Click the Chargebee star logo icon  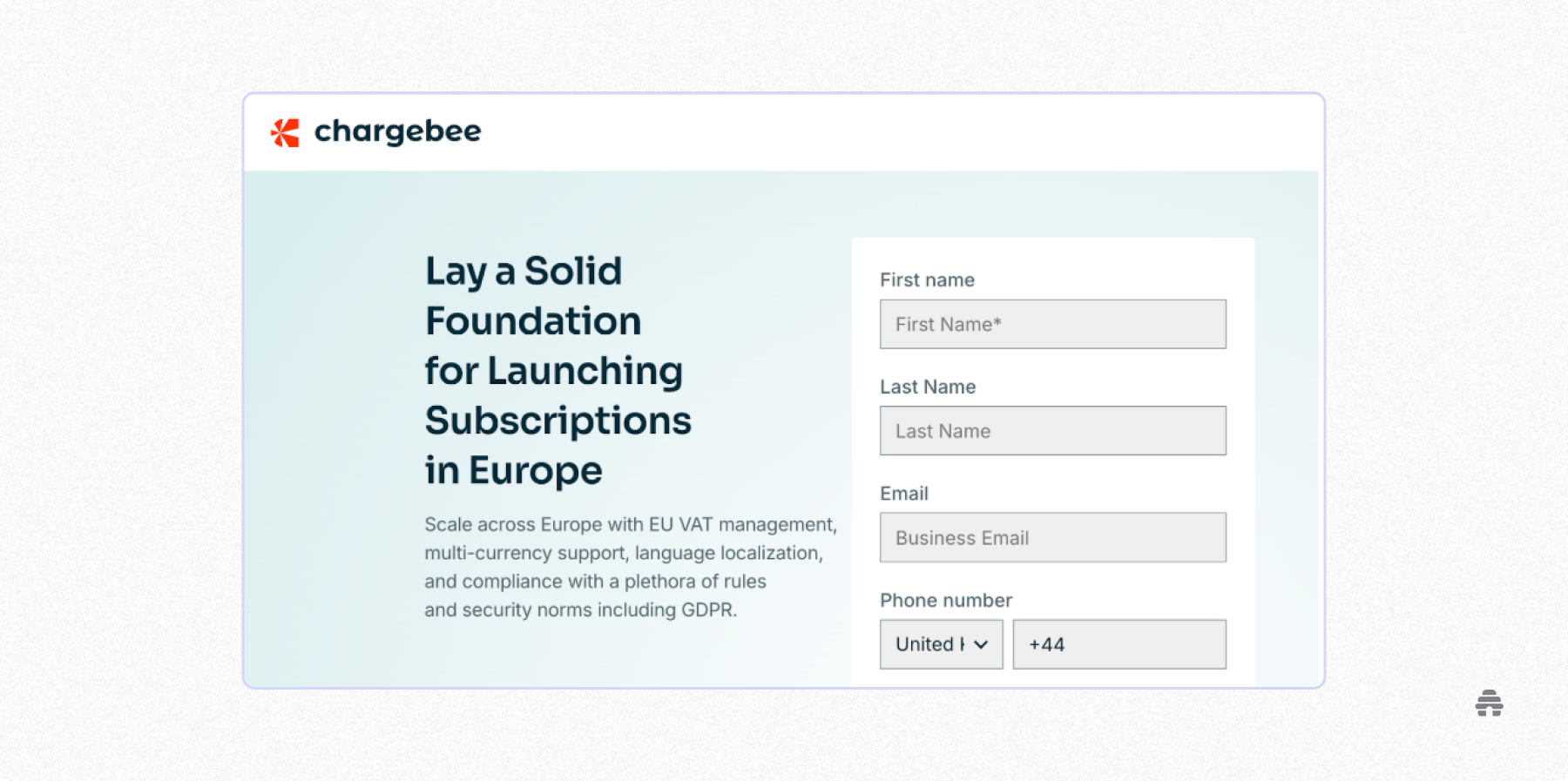(x=283, y=131)
